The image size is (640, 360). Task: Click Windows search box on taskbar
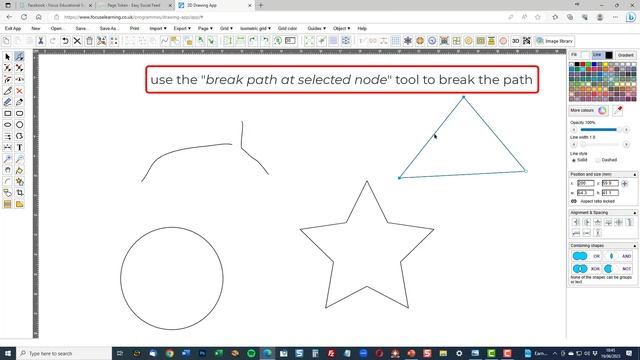[64, 353]
